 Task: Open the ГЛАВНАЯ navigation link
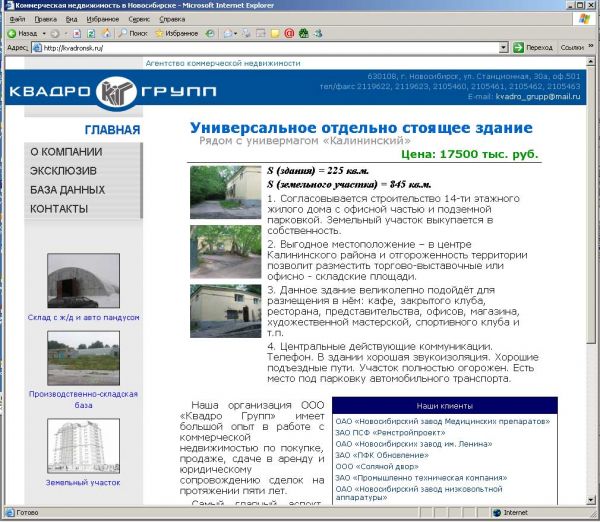click(112, 130)
